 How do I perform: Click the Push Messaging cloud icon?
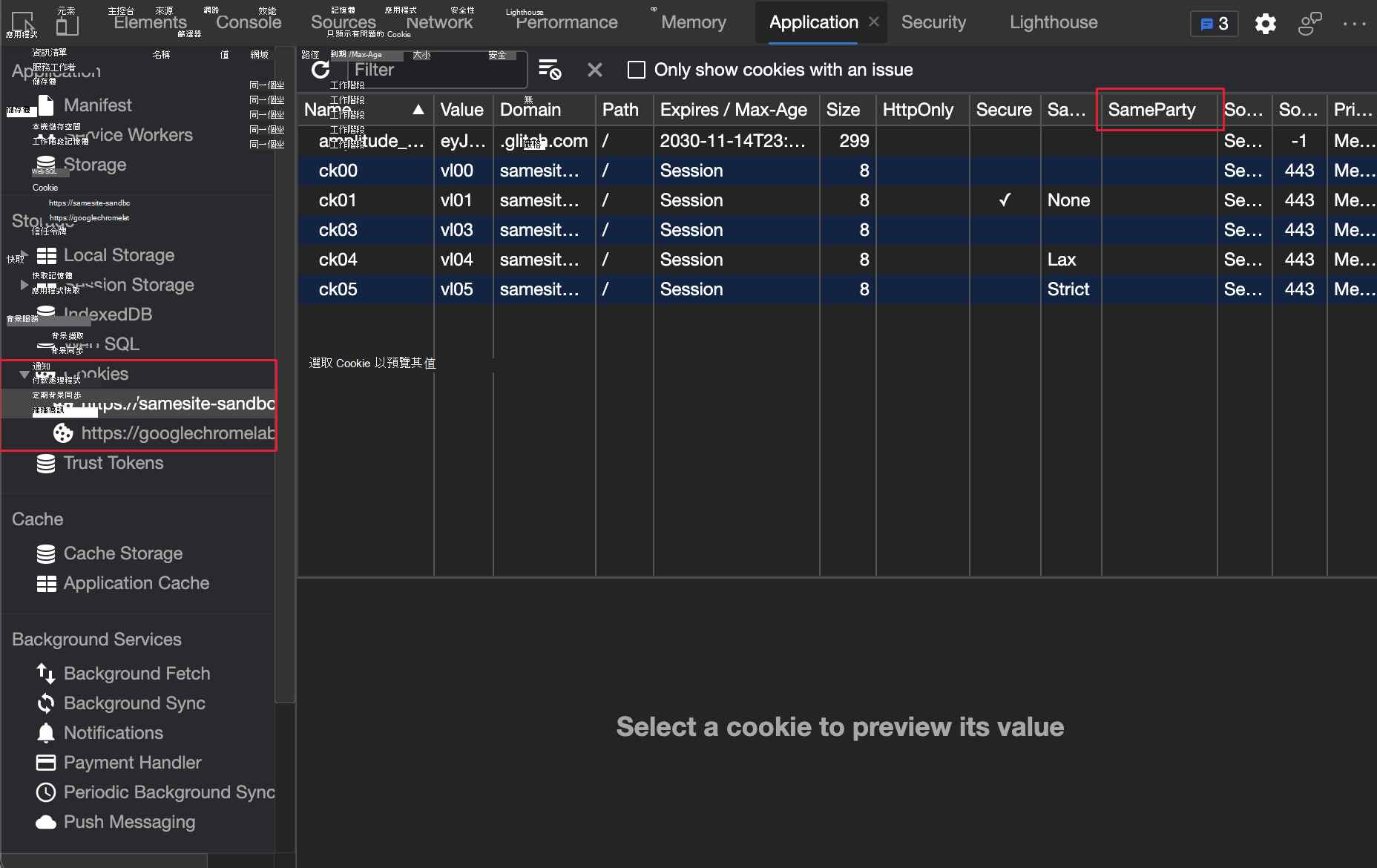[46, 822]
